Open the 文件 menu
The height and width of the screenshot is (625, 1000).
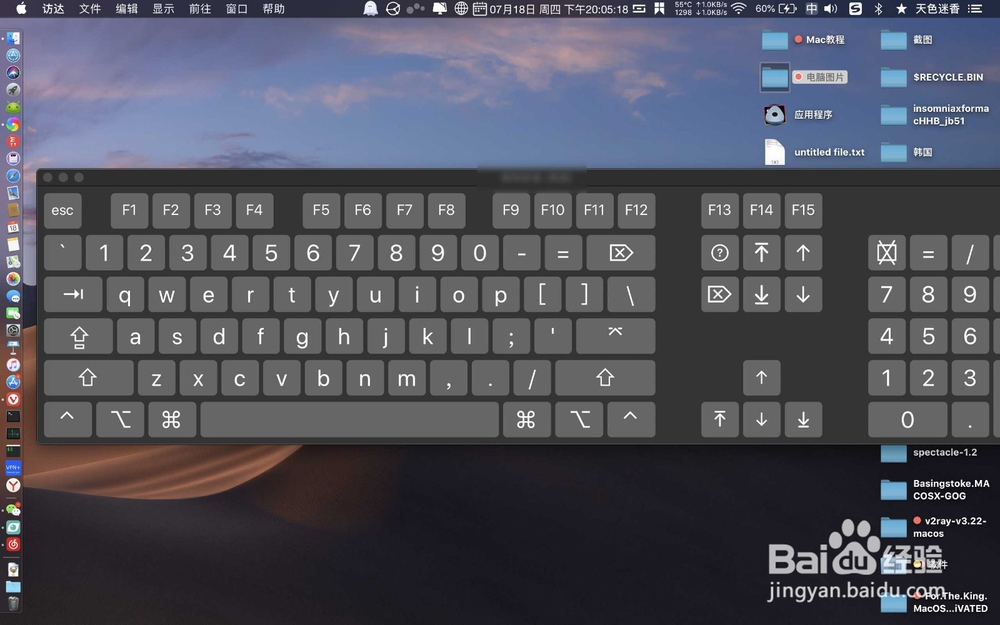point(90,8)
